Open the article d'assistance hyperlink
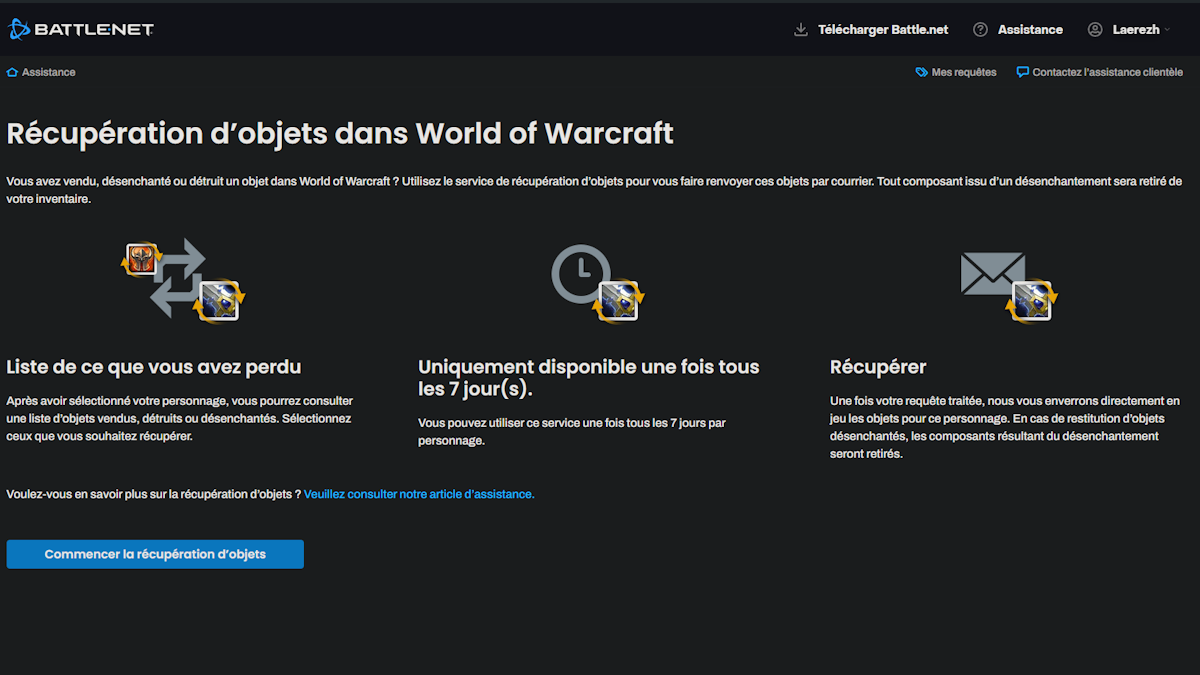The width and height of the screenshot is (1200, 675). [x=419, y=494]
